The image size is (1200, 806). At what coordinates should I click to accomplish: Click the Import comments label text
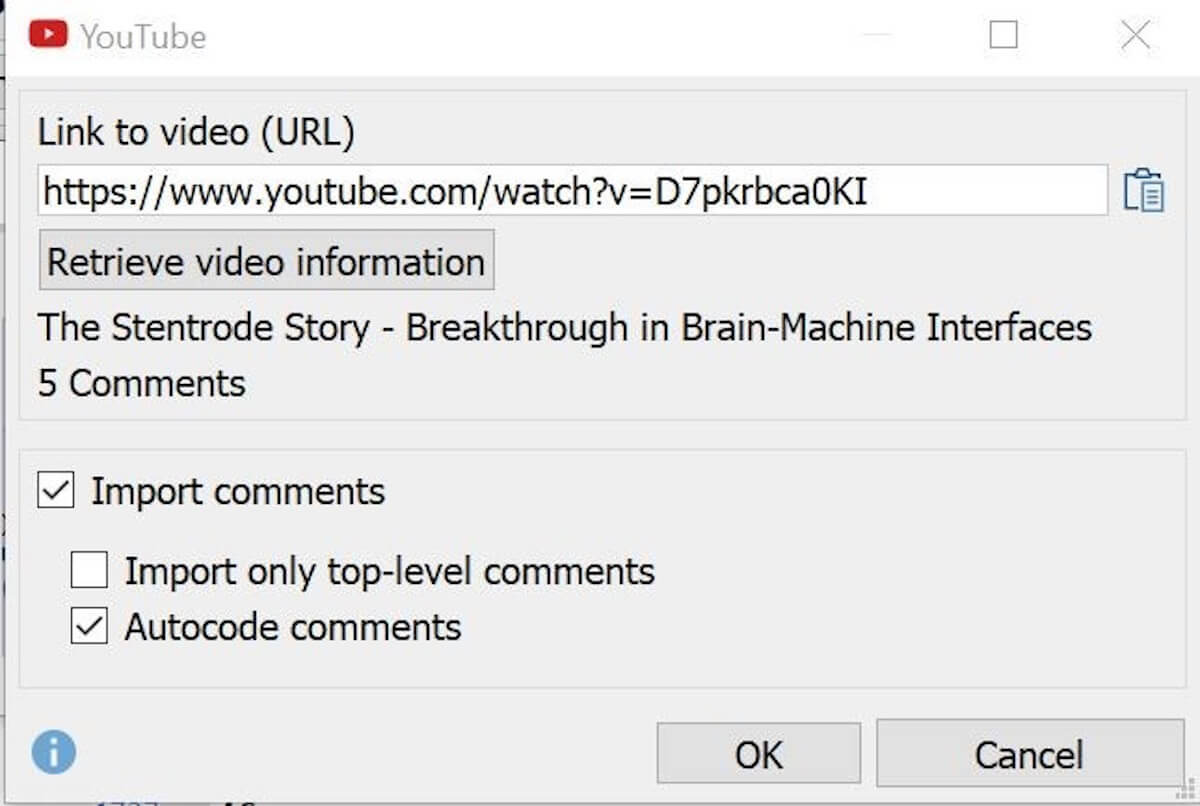238,491
